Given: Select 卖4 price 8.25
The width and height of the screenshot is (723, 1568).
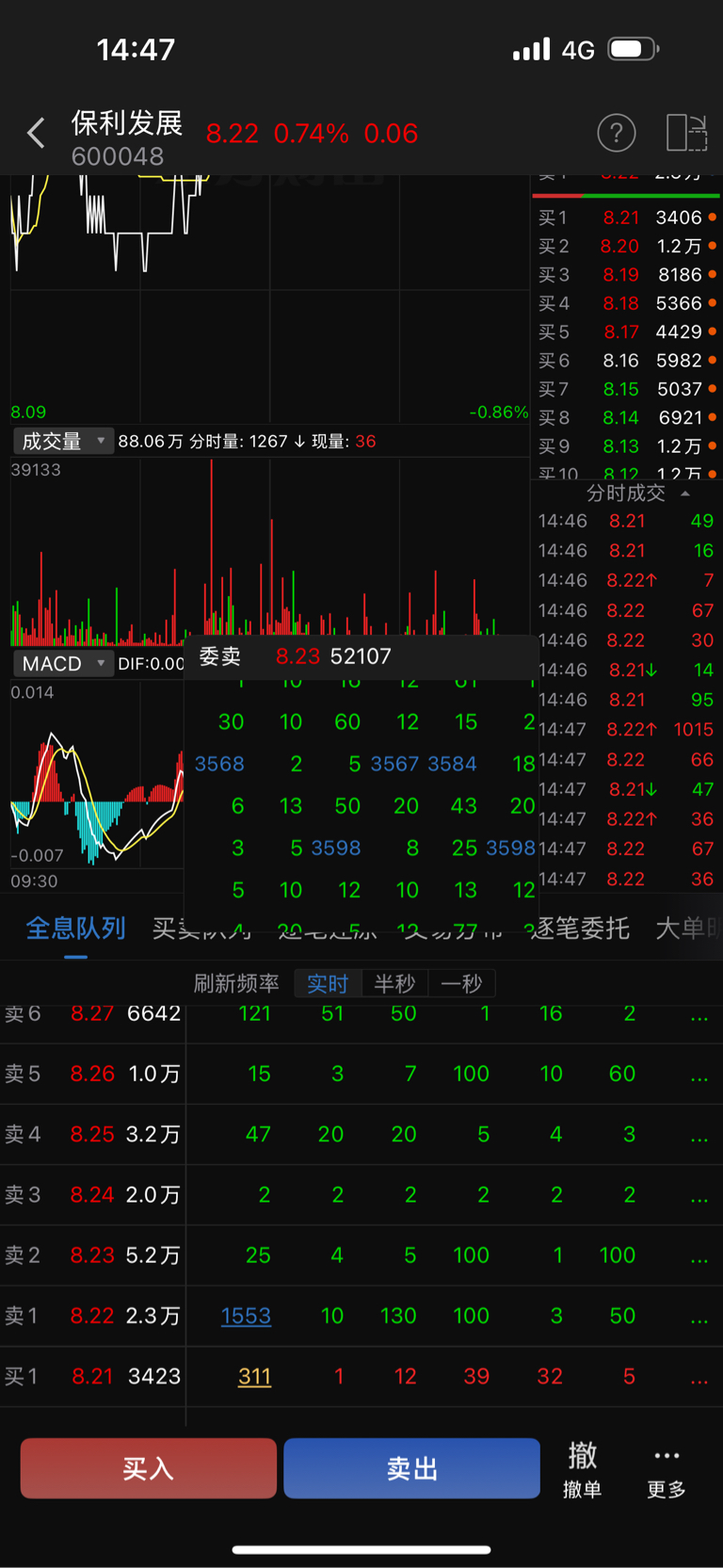Looking at the screenshot, I should [92, 1134].
